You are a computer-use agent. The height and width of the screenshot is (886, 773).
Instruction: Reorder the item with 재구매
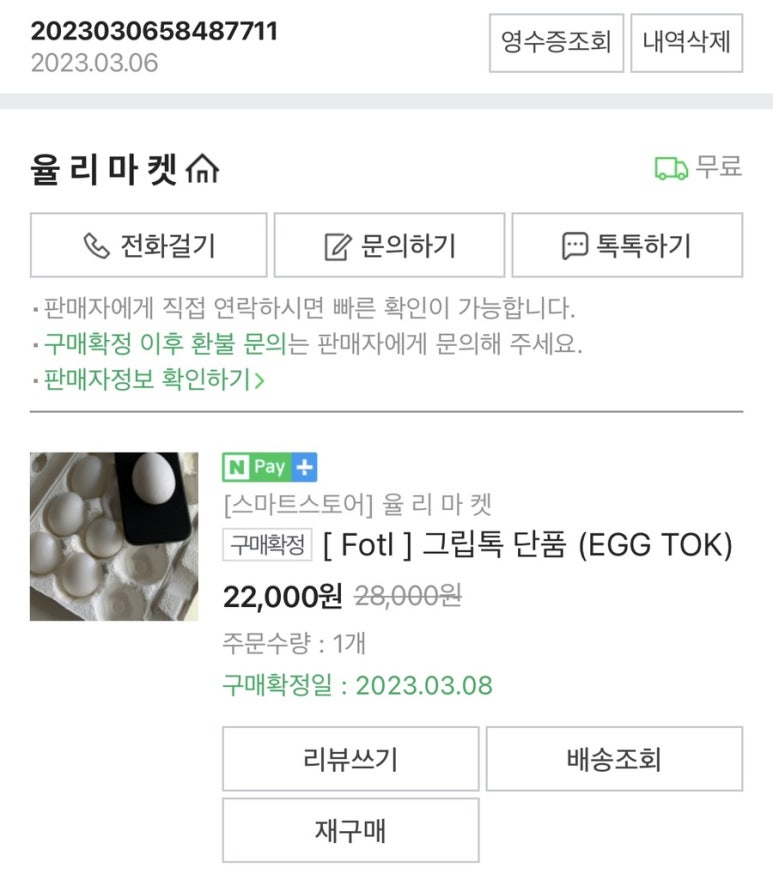point(350,830)
